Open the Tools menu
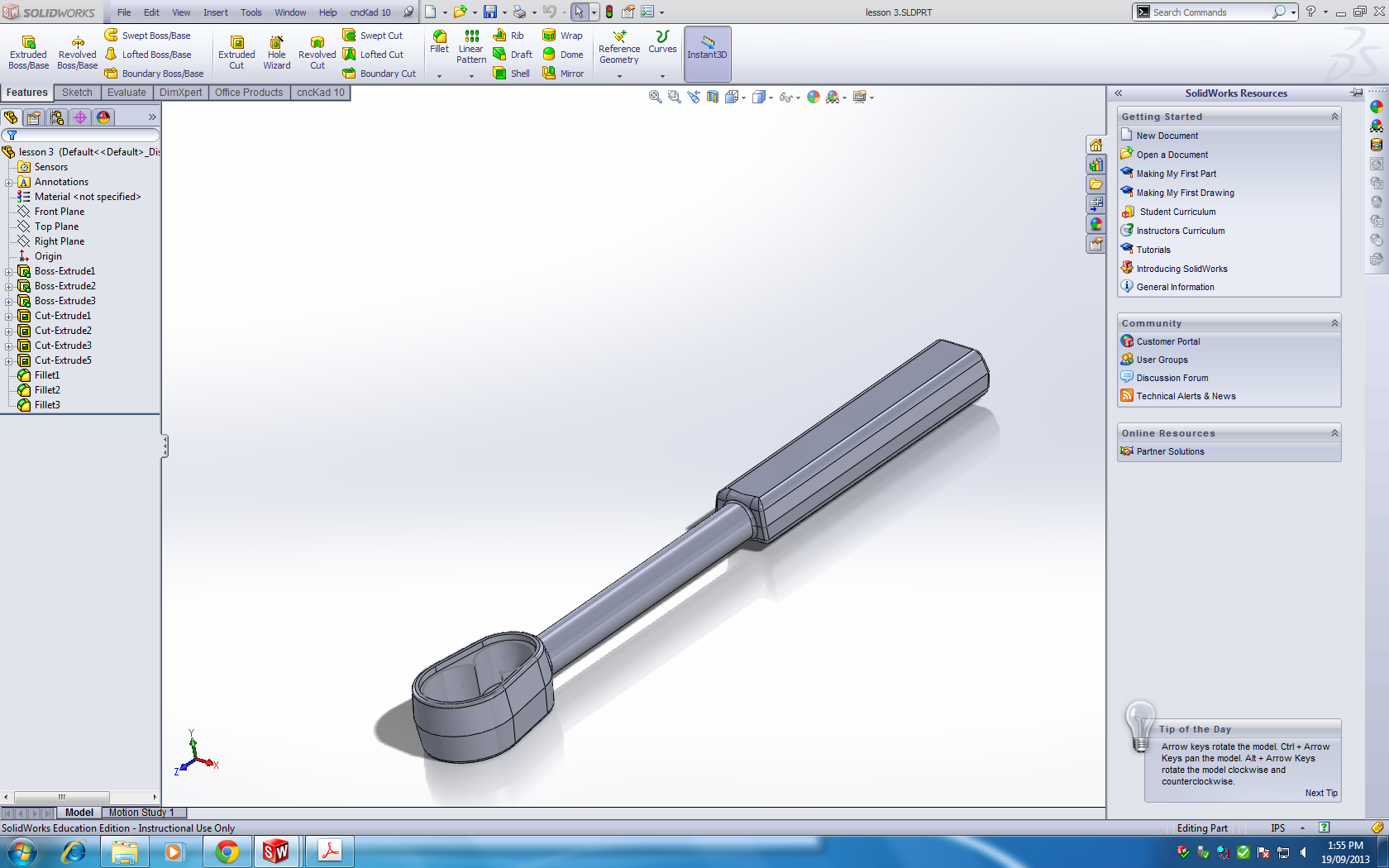The image size is (1389, 868). pos(251,12)
